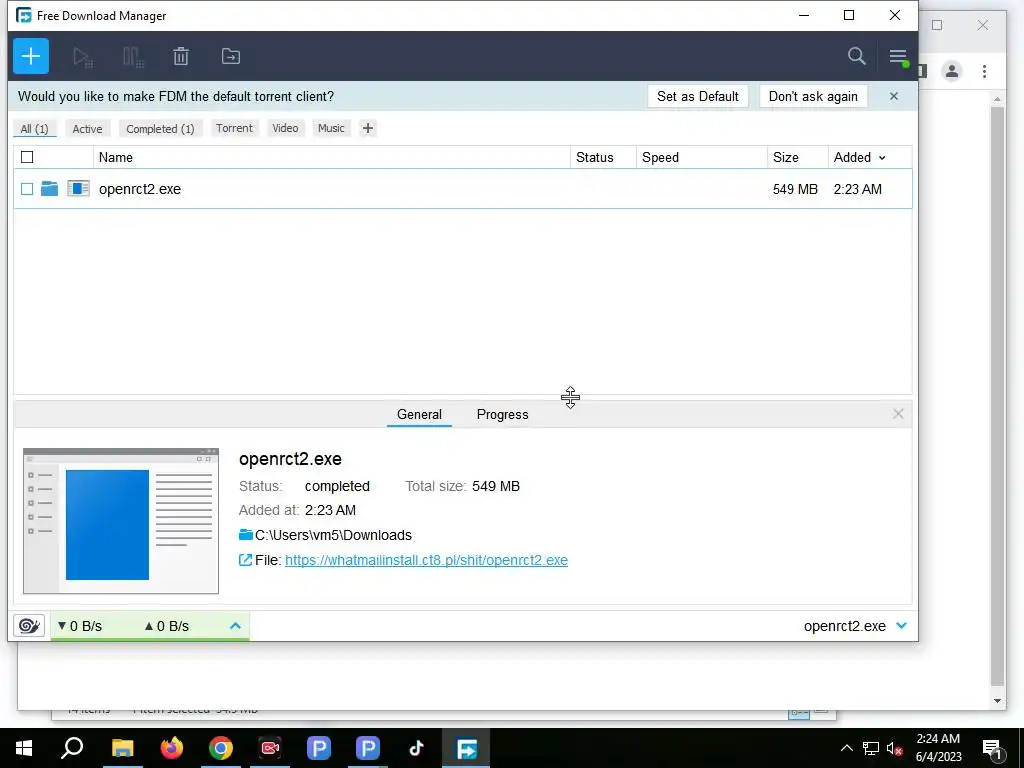1024x768 pixels.
Task: Switch to the General details tab
Action: click(x=419, y=415)
